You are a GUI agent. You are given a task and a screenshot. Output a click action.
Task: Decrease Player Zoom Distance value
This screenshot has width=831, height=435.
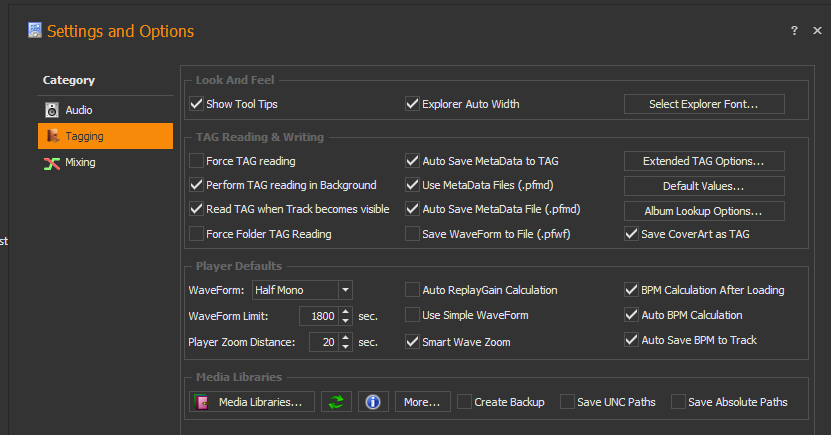pyautogui.click(x=346, y=347)
